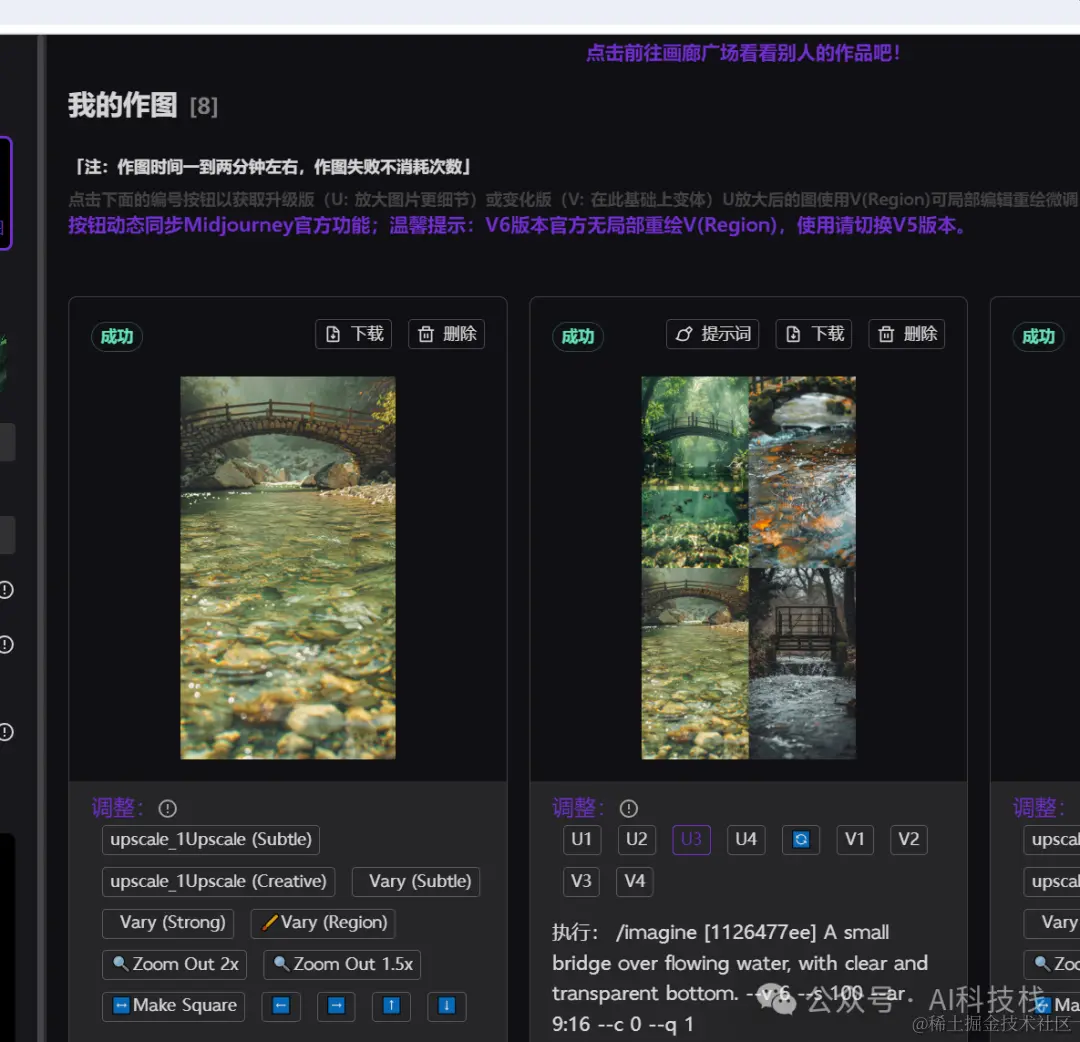Upscale image one with U1
The height and width of the screenshot is (1042, 1080).
[x=581, y=840]
